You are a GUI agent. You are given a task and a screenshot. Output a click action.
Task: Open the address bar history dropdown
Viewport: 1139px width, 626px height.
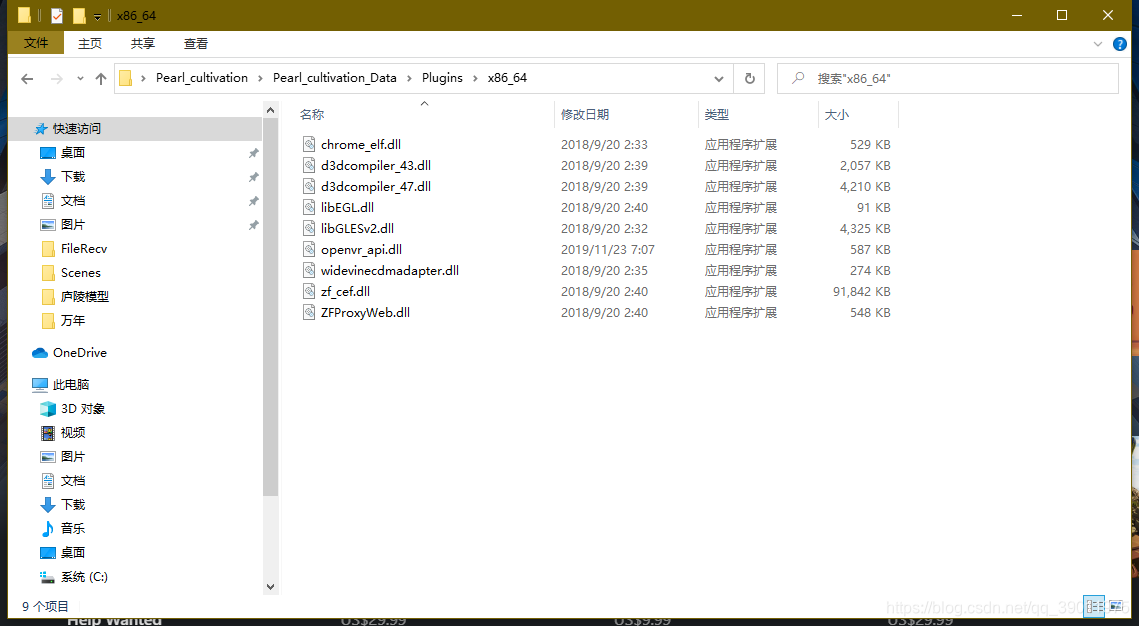pos(718,78)
